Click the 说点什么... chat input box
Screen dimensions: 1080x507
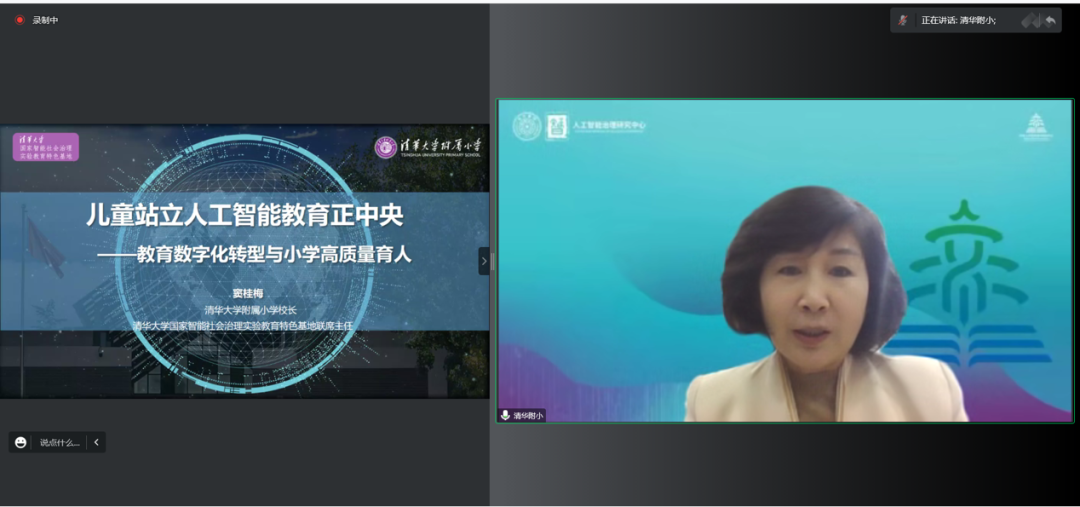(x=59, y=442)
